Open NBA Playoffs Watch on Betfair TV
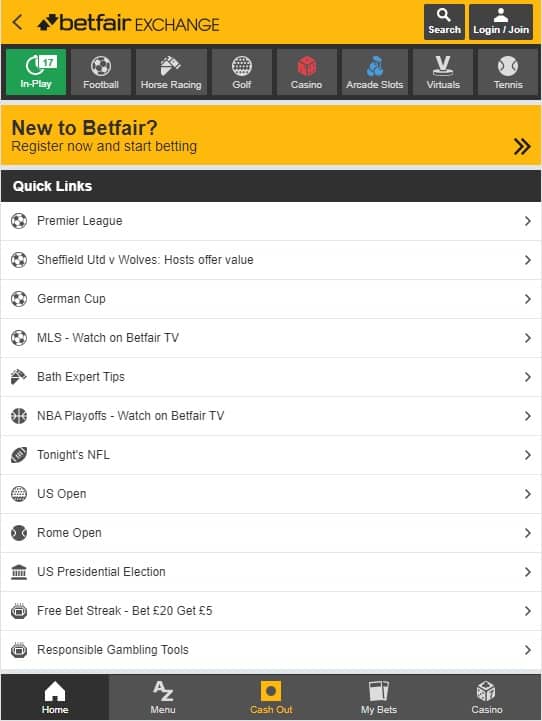This screenshot has height=721, width=542. (x=271, y=416)
